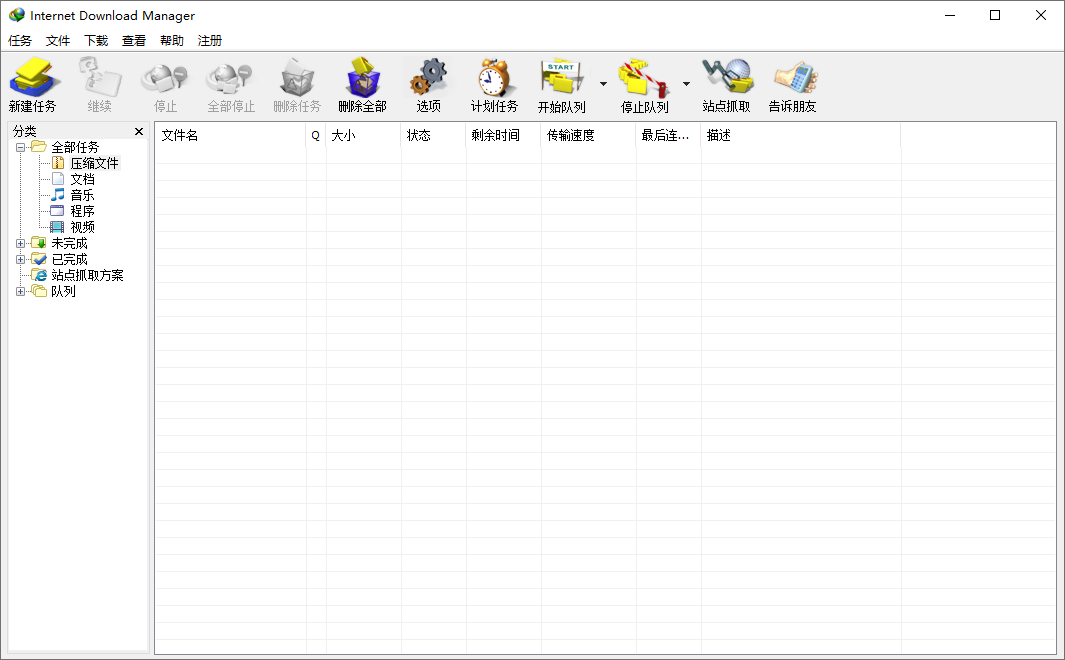Sort by 最后连... column header
The height and width of the screenshot is (660, 1065).
[668, 135]
